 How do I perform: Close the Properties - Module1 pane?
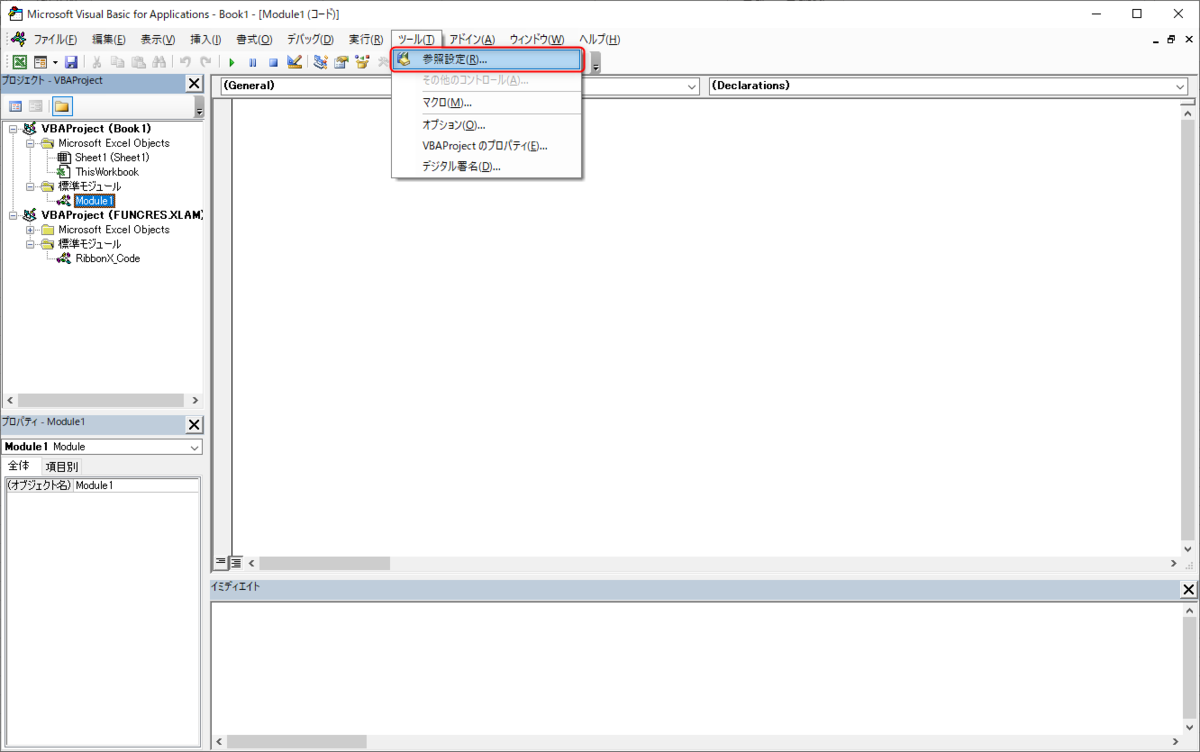pos(194,425)
